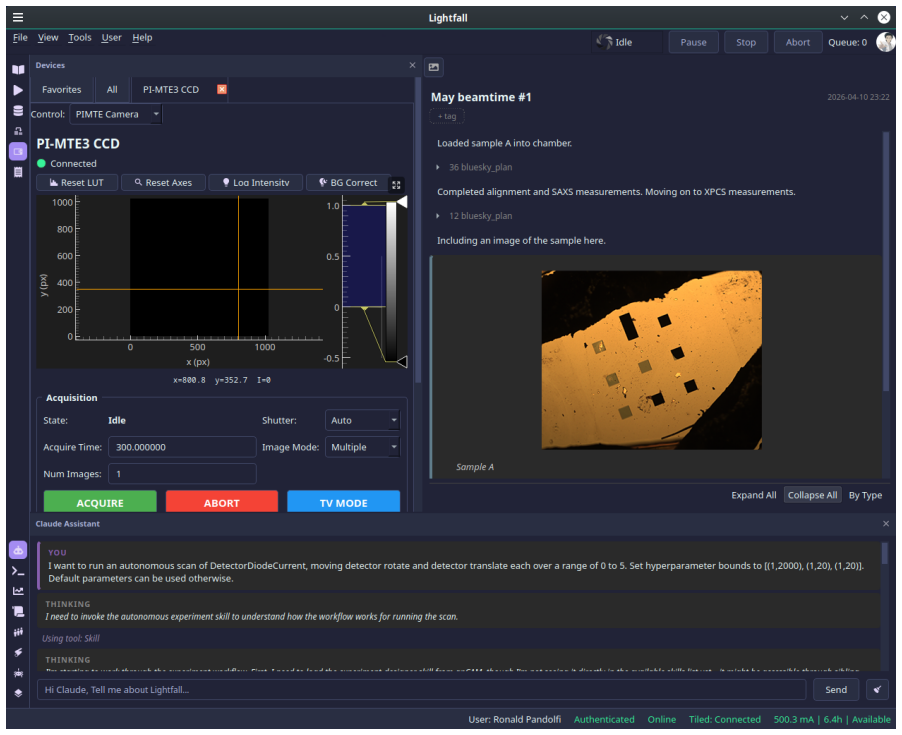The height and width of the screenshot is (735, 902).
Task: Click the Sample A microscope image thumbnail
Action: pos(651,360)
